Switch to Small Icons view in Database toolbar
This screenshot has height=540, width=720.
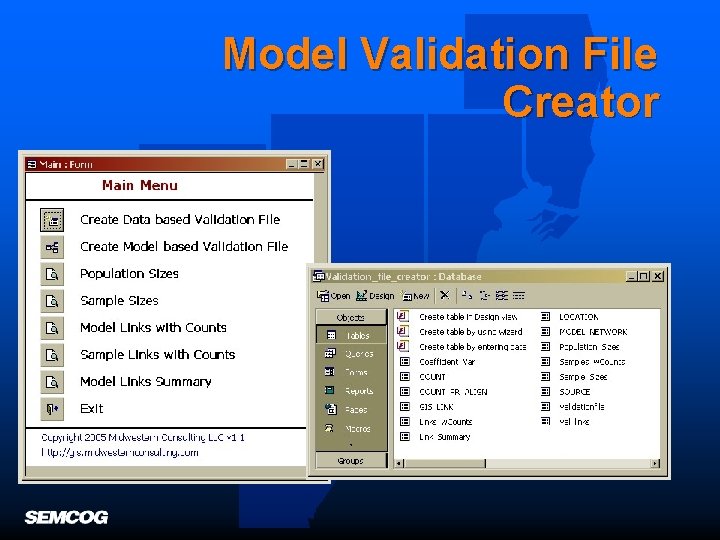click(484, 295)
